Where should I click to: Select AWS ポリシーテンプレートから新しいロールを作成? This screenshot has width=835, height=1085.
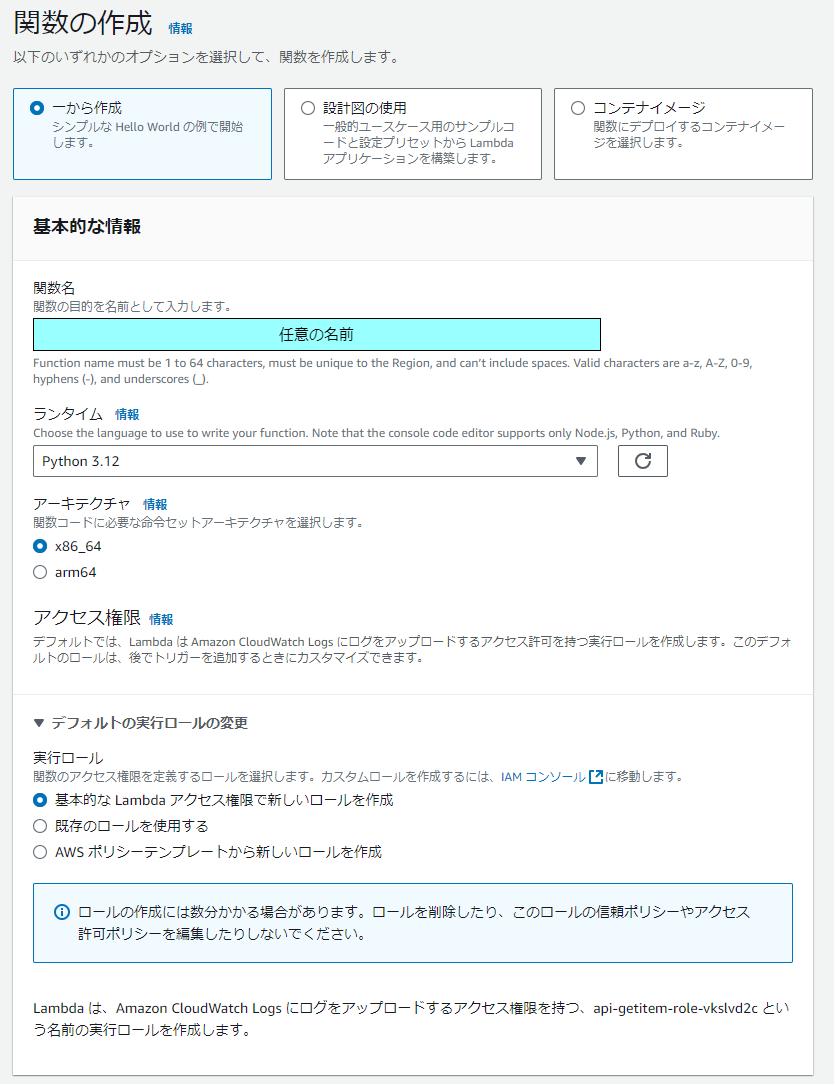point(40,852)
